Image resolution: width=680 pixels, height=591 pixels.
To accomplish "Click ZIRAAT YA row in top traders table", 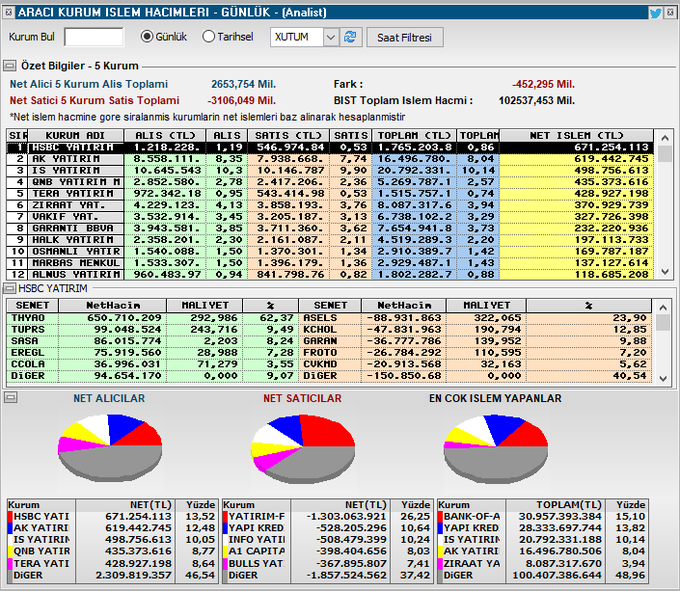I will tap(543, 564).
